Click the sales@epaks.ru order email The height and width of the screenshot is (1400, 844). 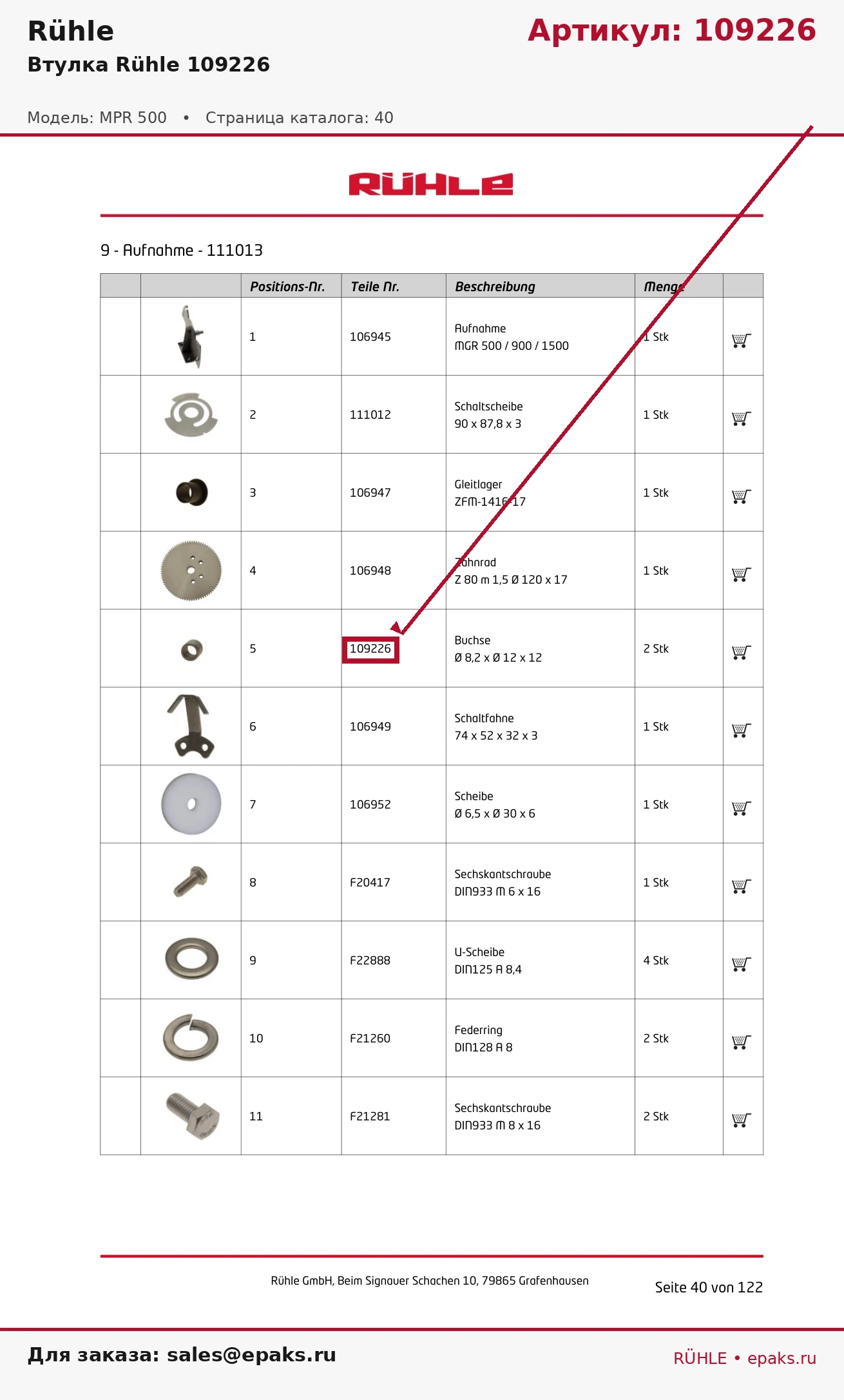tap(251, 1354)
